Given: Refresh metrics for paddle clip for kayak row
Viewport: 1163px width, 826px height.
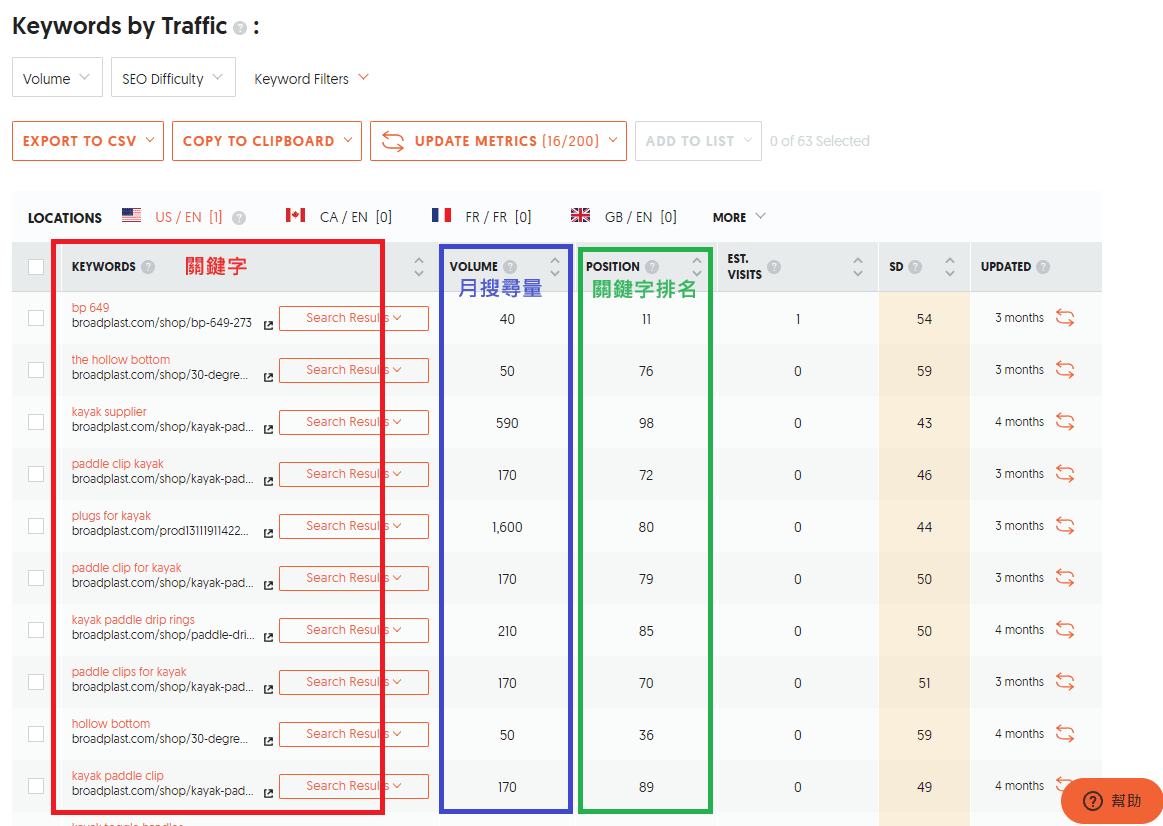Looking at the screenshot, I should (x=1065, y=578).
